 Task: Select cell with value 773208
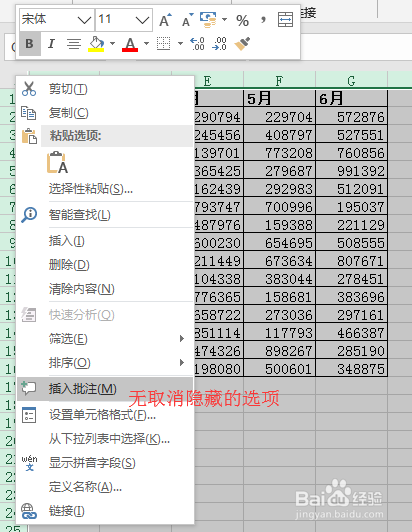(x=279, y=153)
